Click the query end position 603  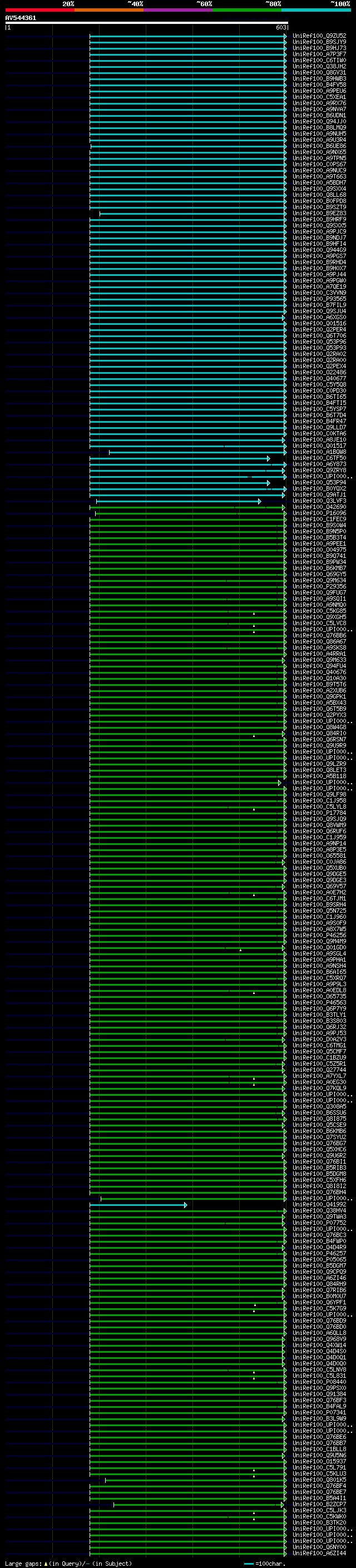click(280, 27)
